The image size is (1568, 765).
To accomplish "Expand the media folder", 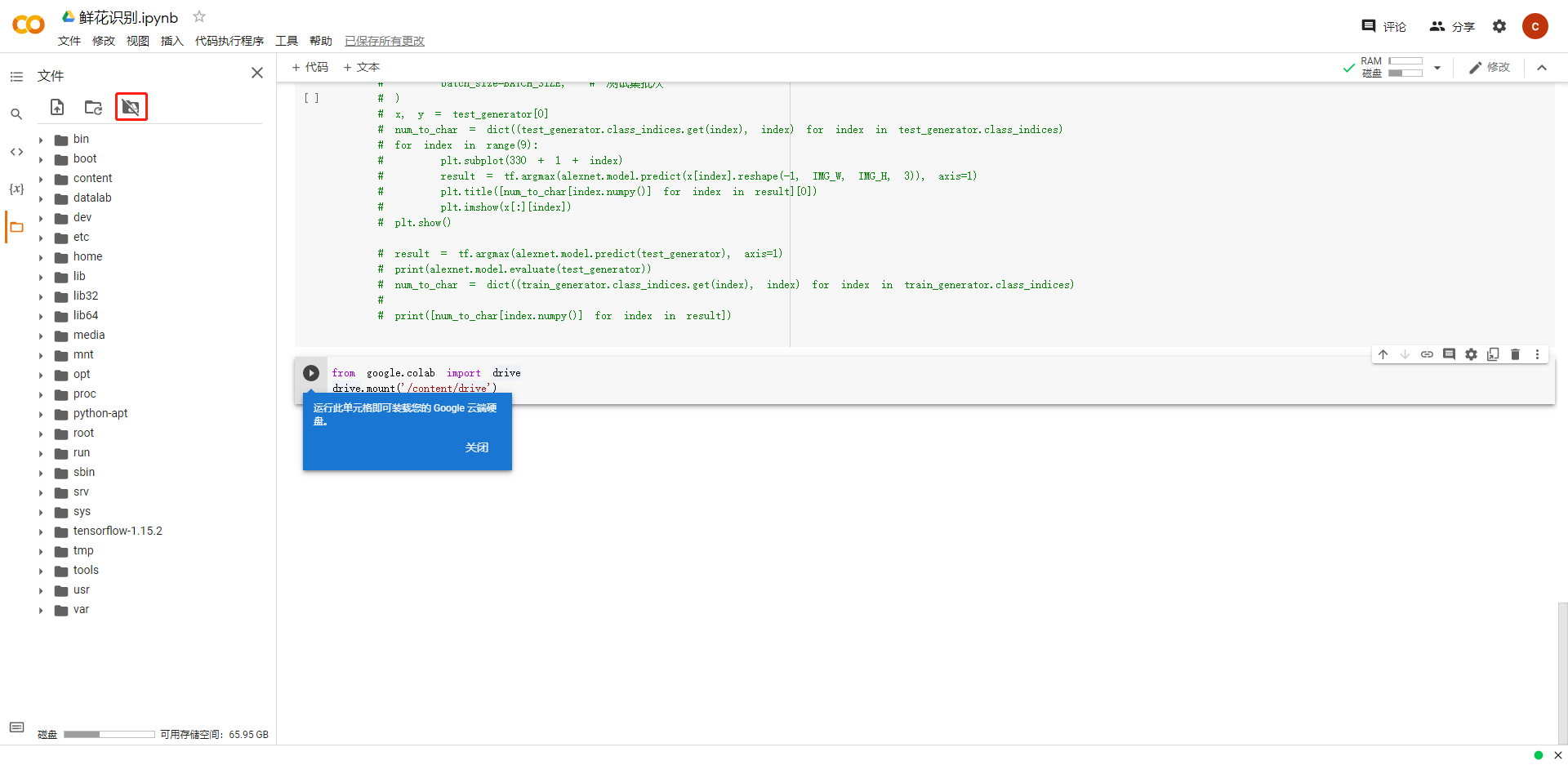I will coord(41,336).
